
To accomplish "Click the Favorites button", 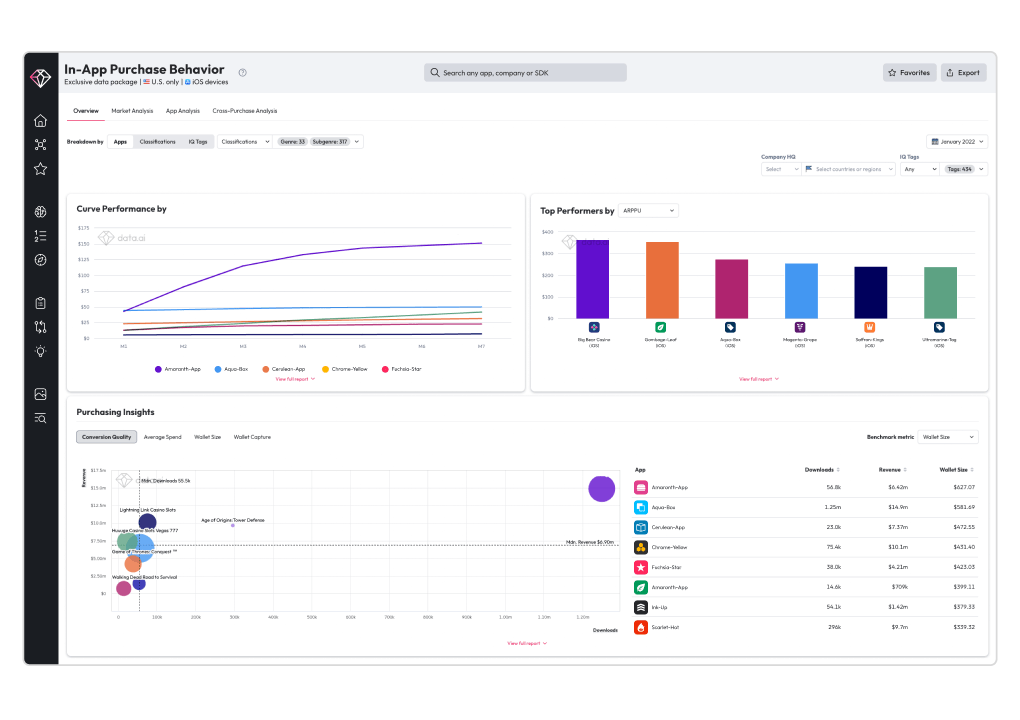I will click(909, 73).
